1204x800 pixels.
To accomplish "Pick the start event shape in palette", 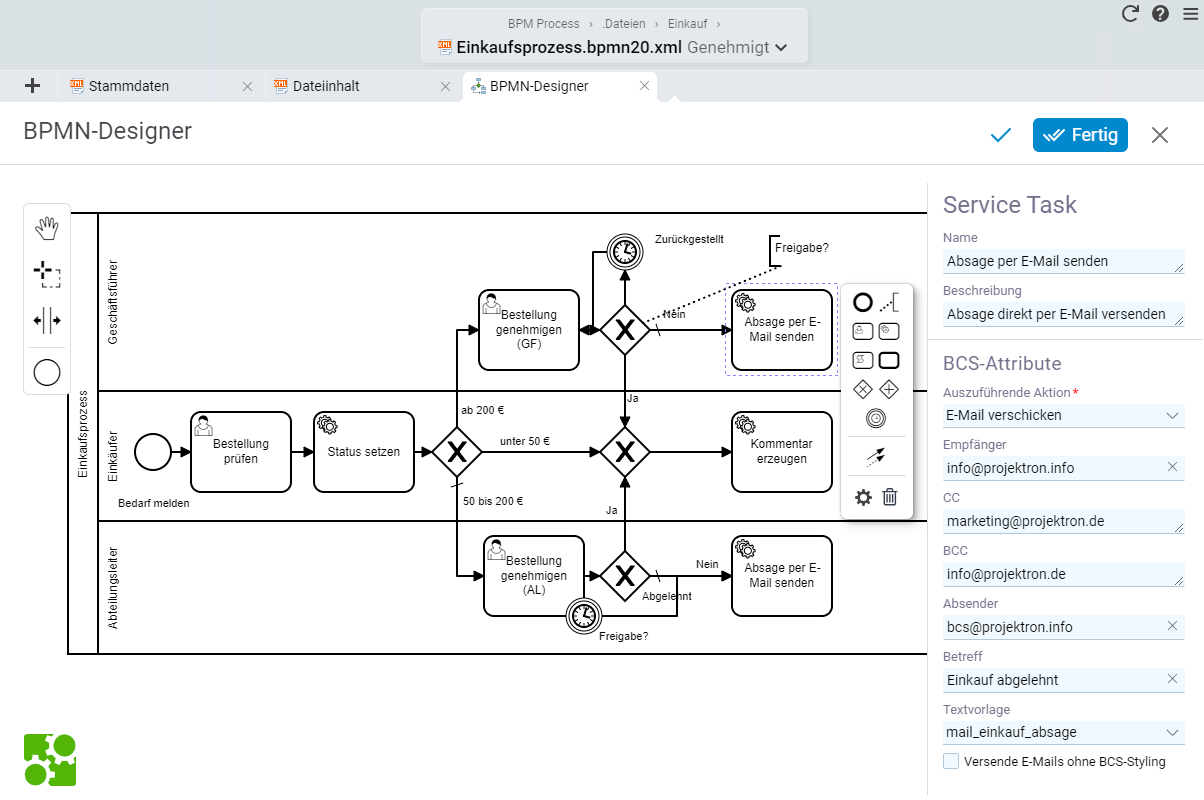I will [x=47, y=373].
